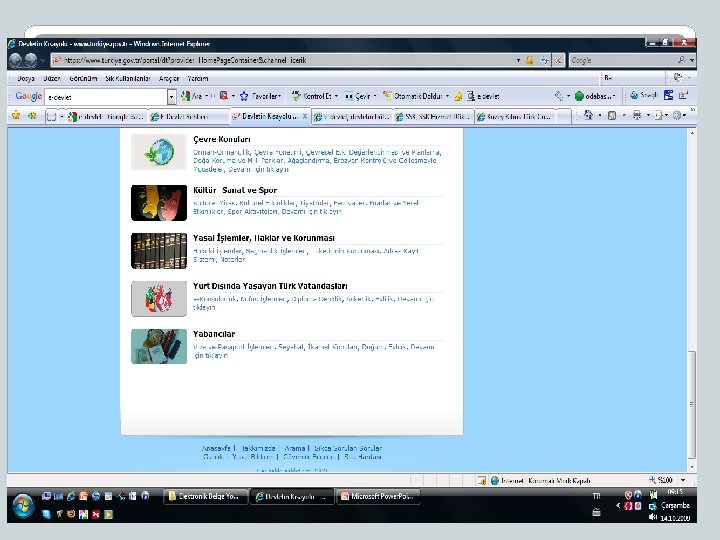
Task: Click the Internet Explorer quick launch icon
Action: (71, 496)
